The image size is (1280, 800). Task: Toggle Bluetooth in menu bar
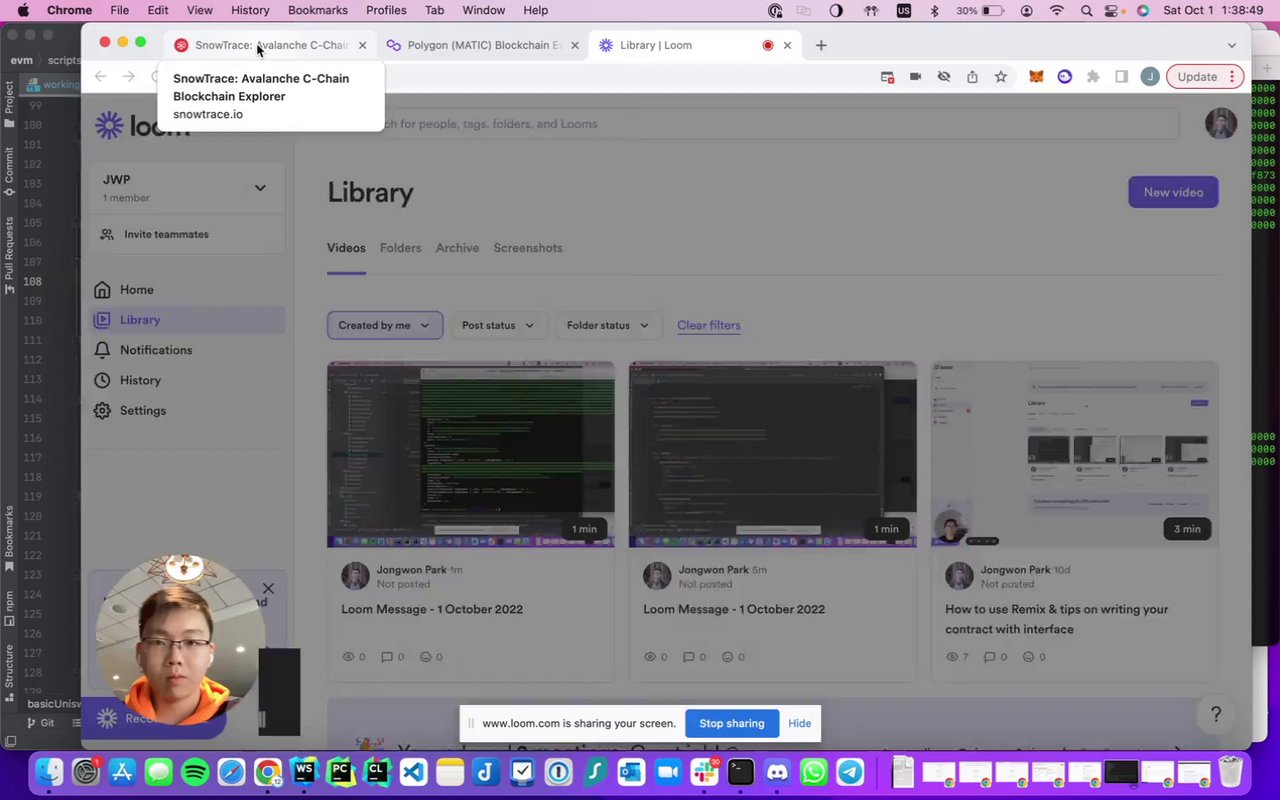pos(935,10)
